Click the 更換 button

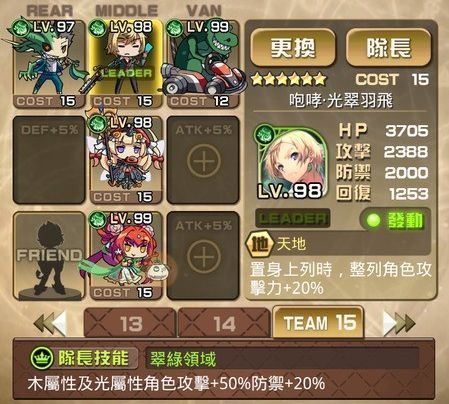(293, 47)
